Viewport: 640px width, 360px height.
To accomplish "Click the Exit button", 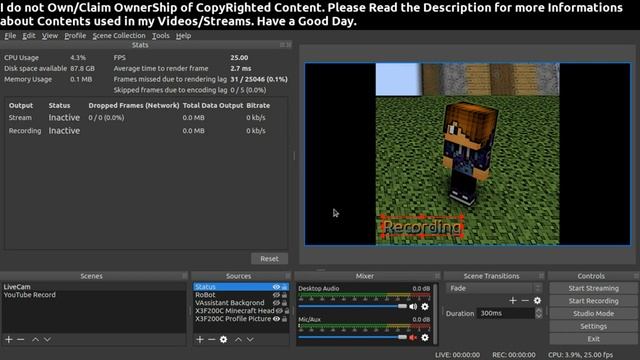I will (x=593, y=339).
